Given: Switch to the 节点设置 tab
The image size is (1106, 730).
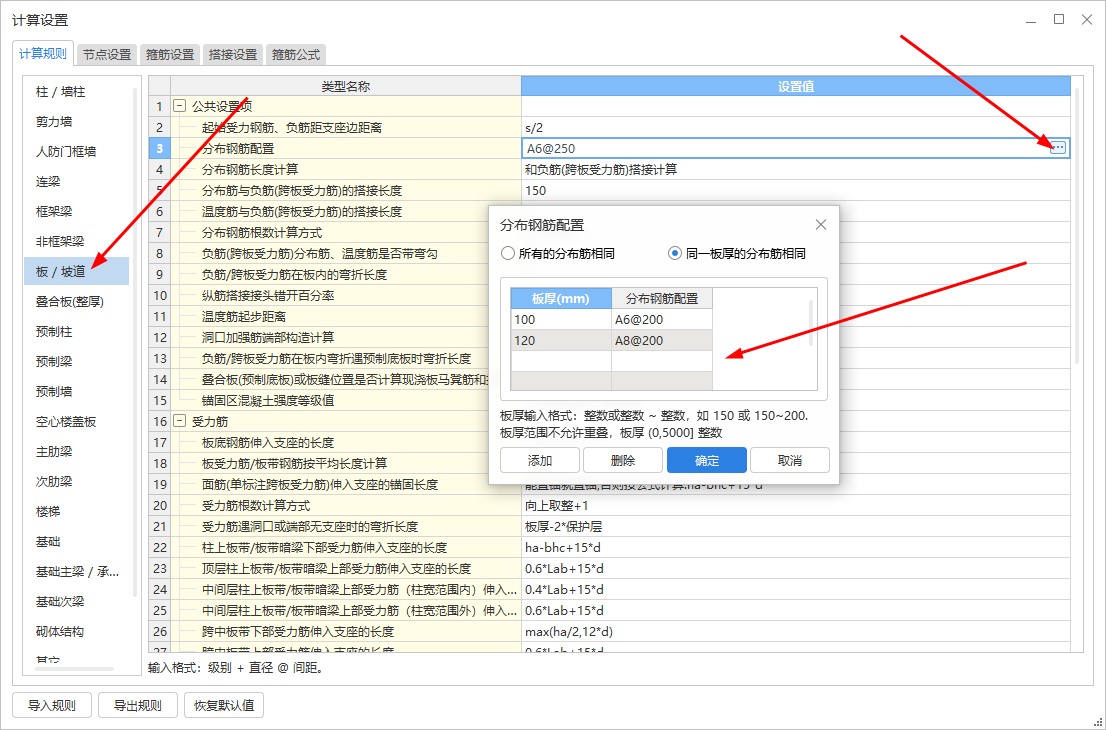Looking at the screenshot, I should 107,54.
